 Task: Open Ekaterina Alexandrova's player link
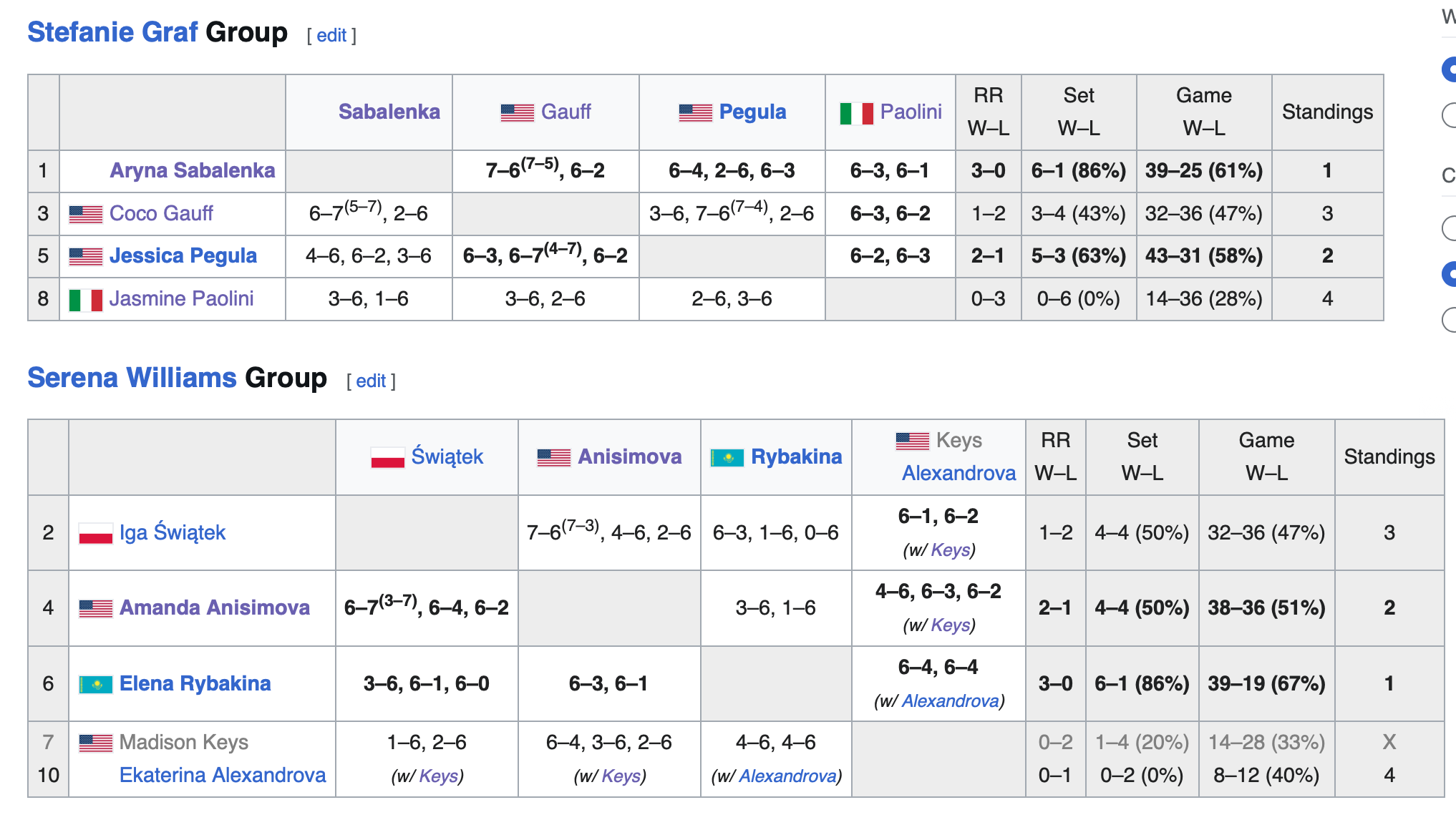[x=222, y=775]
